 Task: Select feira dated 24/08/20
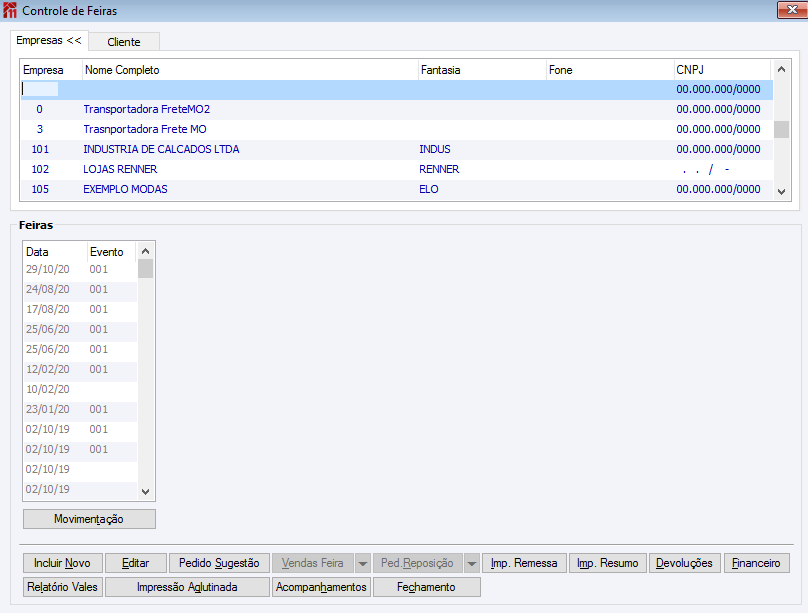coord(81,290)
